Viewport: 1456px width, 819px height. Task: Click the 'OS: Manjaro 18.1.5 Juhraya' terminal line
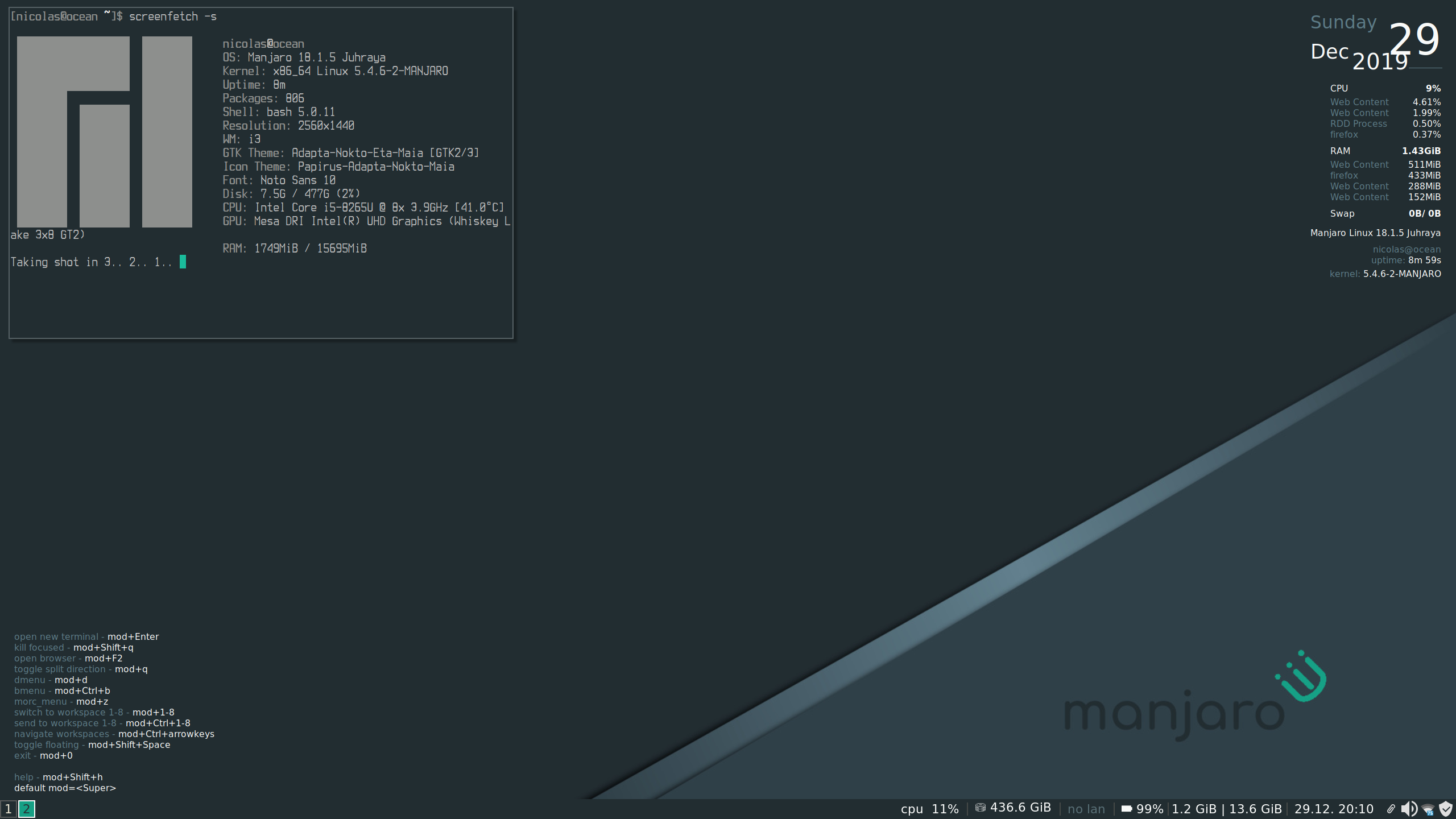tap(304, 57)
